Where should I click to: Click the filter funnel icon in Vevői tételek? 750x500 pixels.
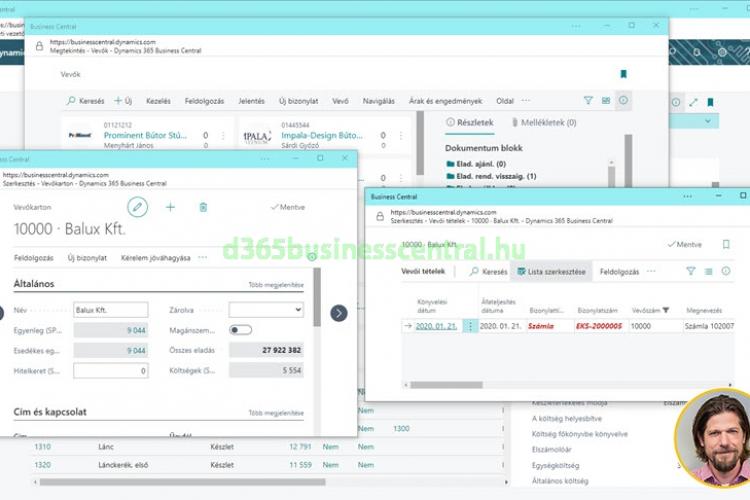tap(690, 271)
